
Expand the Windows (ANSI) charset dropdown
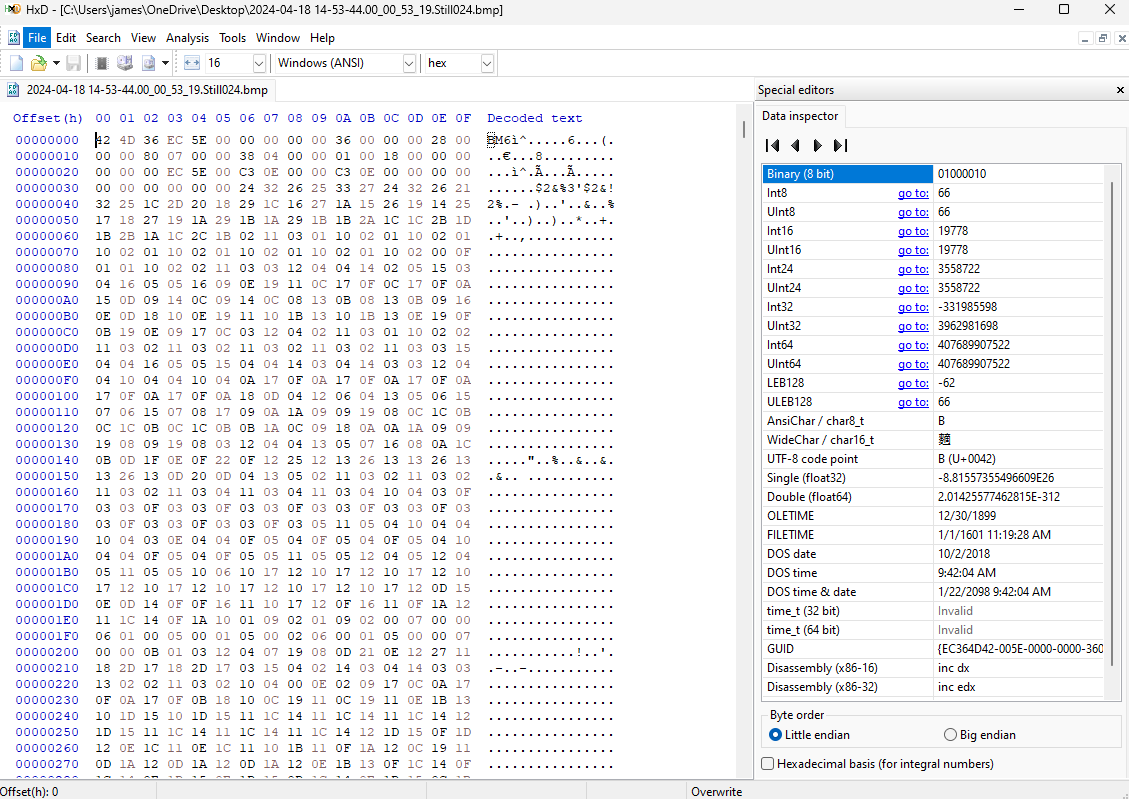click(x=408, y=63)
